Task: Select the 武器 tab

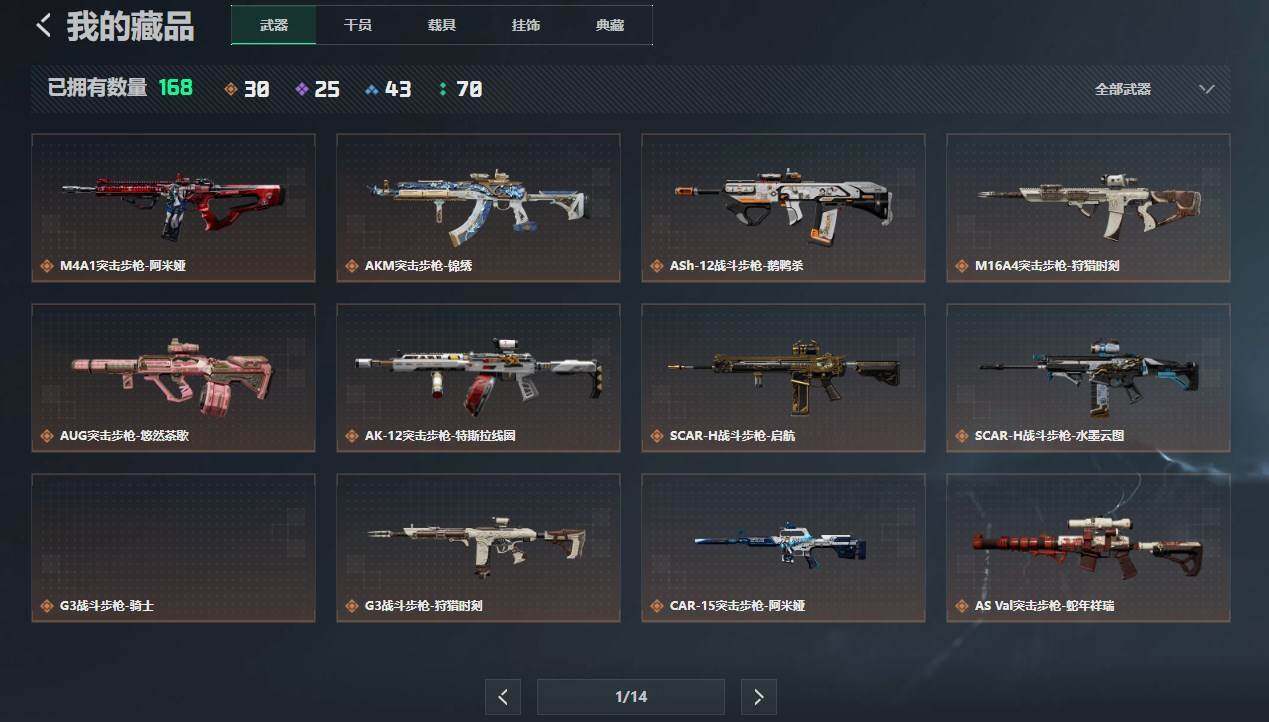Action: (274, 25)
